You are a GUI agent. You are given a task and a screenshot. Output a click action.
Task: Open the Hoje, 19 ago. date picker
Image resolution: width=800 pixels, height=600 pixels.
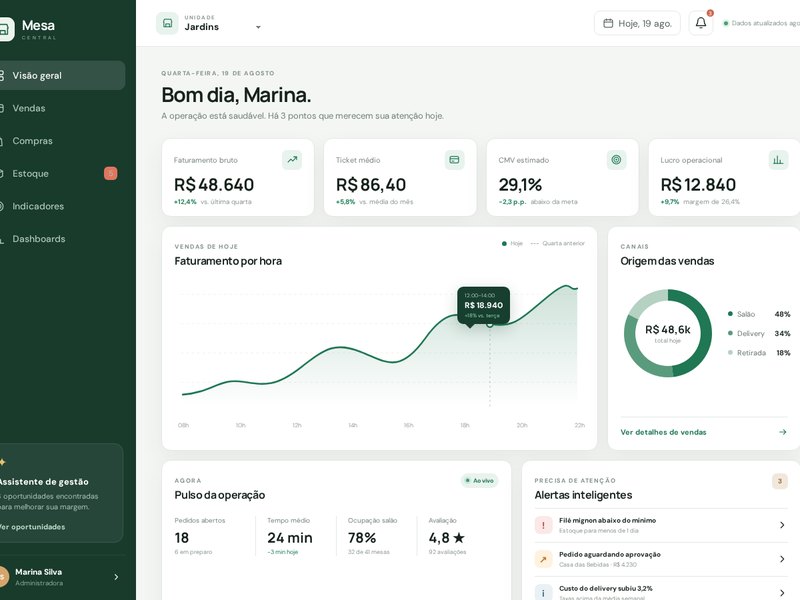point(637,23)
